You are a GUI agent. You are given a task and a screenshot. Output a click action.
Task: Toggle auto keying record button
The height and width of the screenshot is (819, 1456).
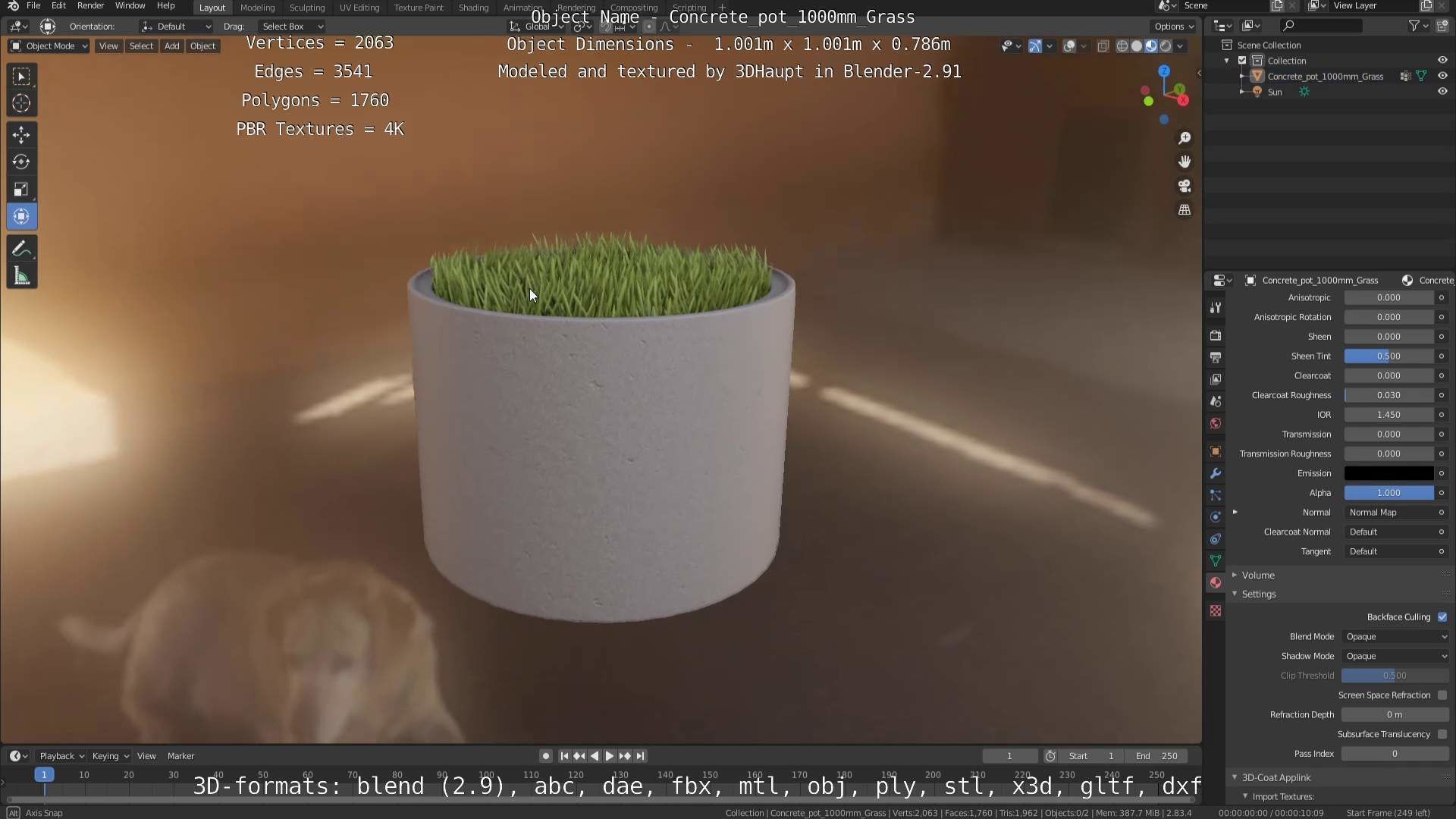(545, 756)
